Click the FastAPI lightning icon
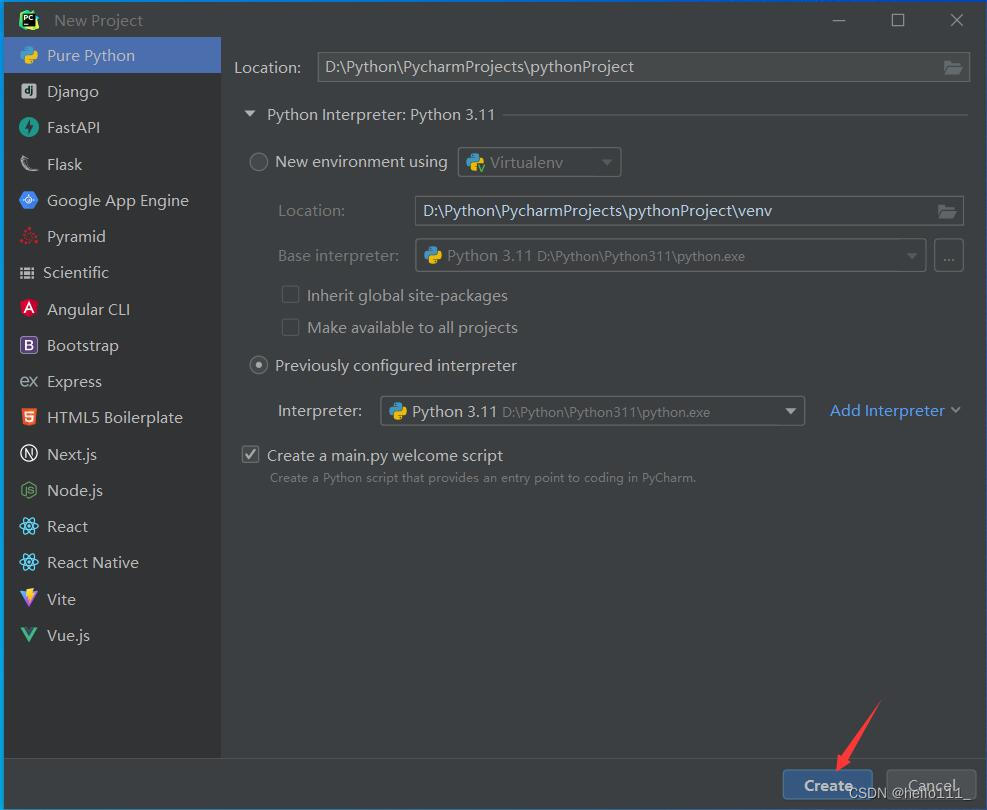 28,127
